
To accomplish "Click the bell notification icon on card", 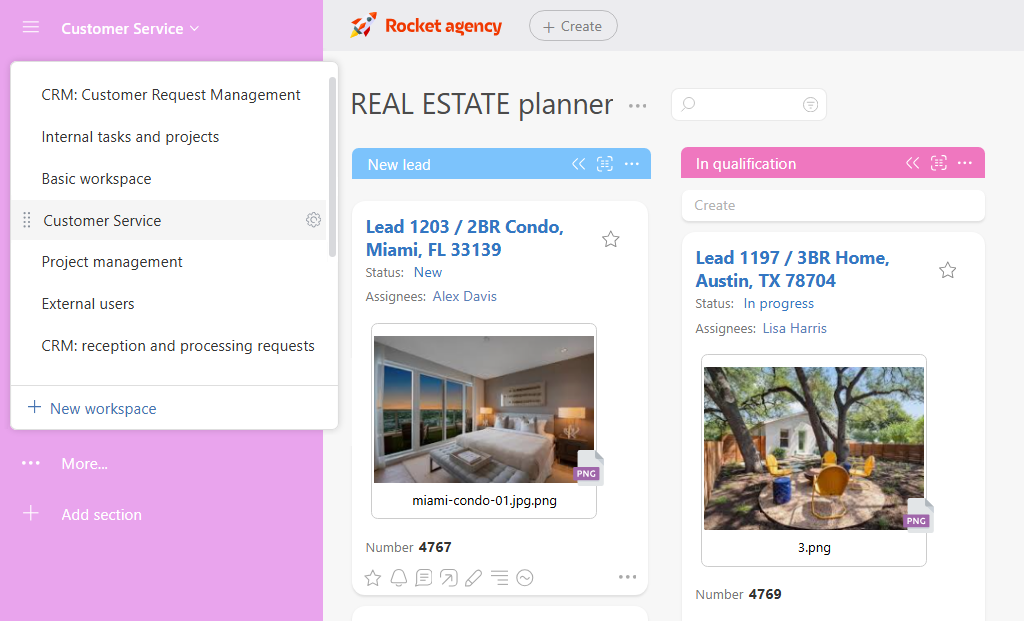I will pos(399,578).
